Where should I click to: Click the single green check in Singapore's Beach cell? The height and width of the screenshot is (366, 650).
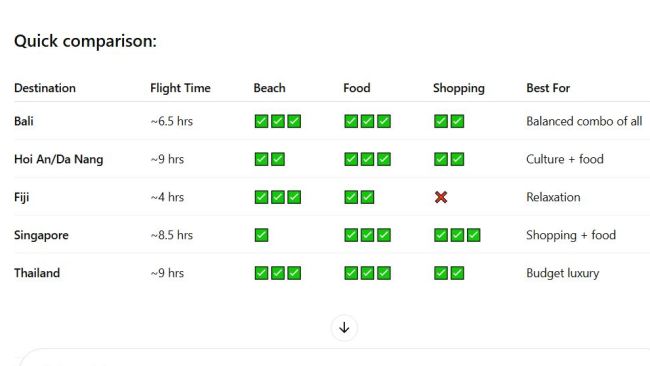pos(261,235)
